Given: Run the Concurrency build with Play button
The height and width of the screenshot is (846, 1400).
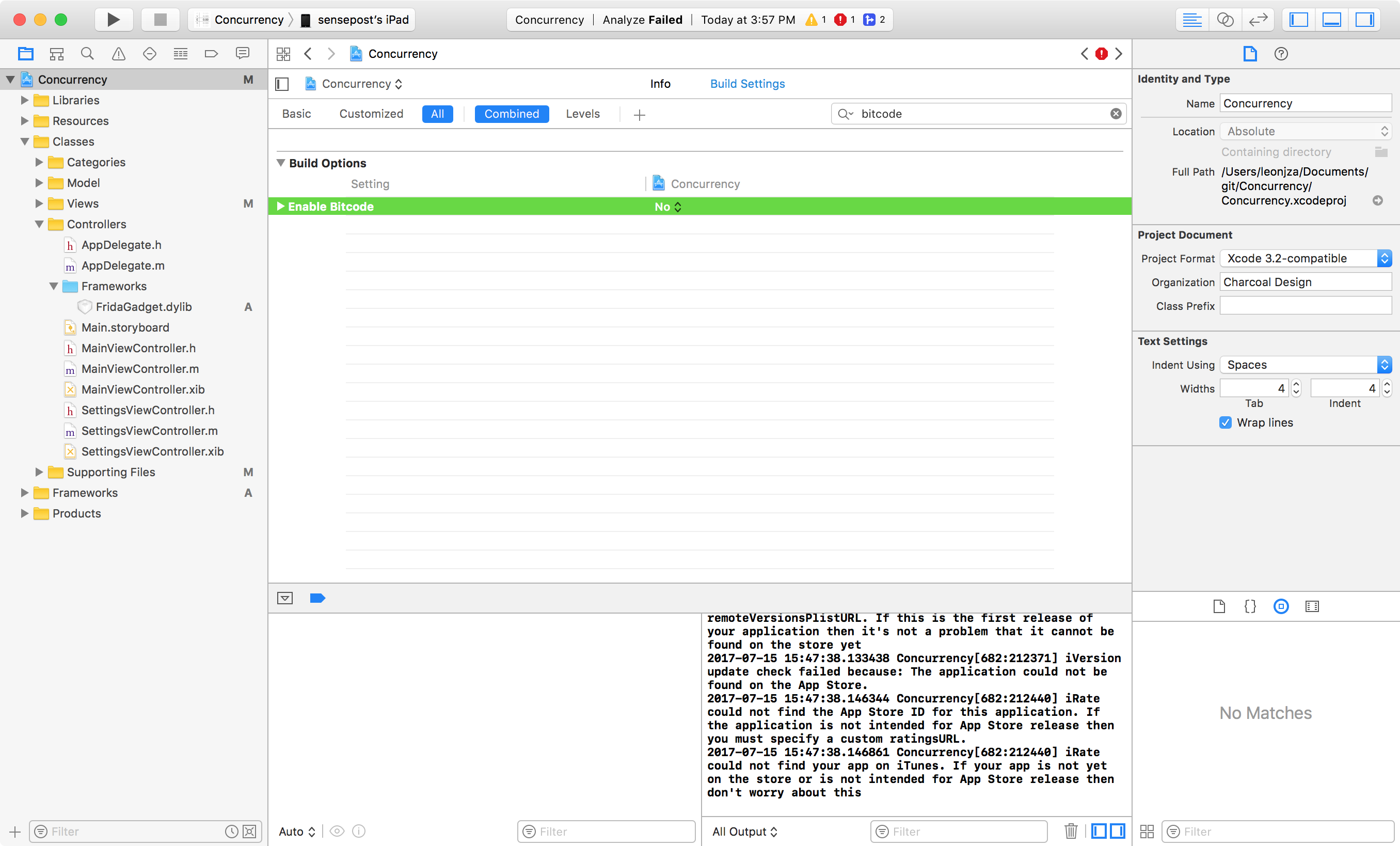Looking at the screenshot, I should [114, 19].
